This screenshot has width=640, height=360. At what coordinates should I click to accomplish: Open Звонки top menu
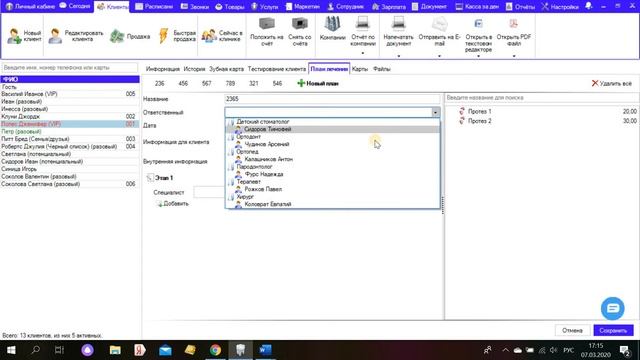[x=195, y=7]
